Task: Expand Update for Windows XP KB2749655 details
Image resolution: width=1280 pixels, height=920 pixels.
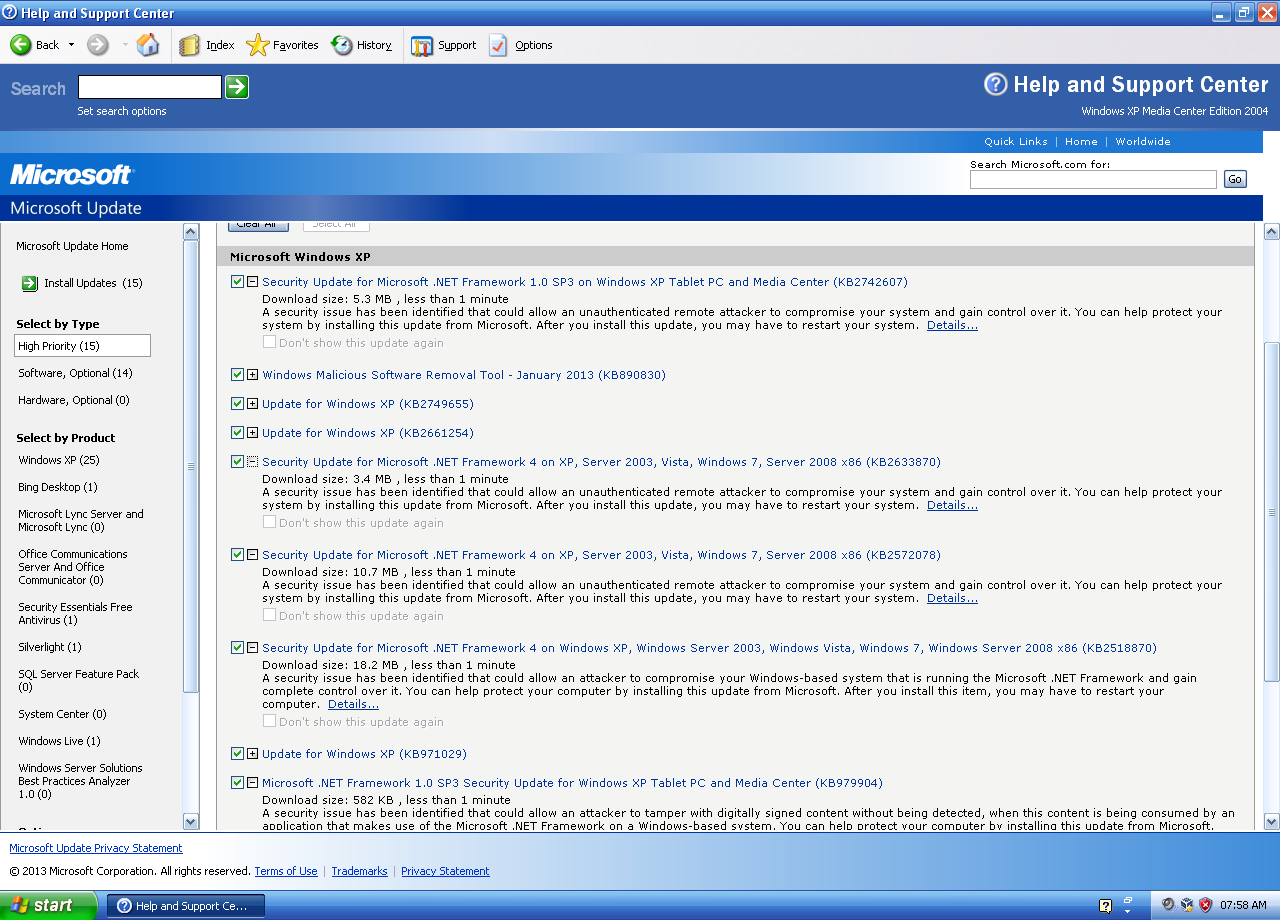Action: coord(252,404)
